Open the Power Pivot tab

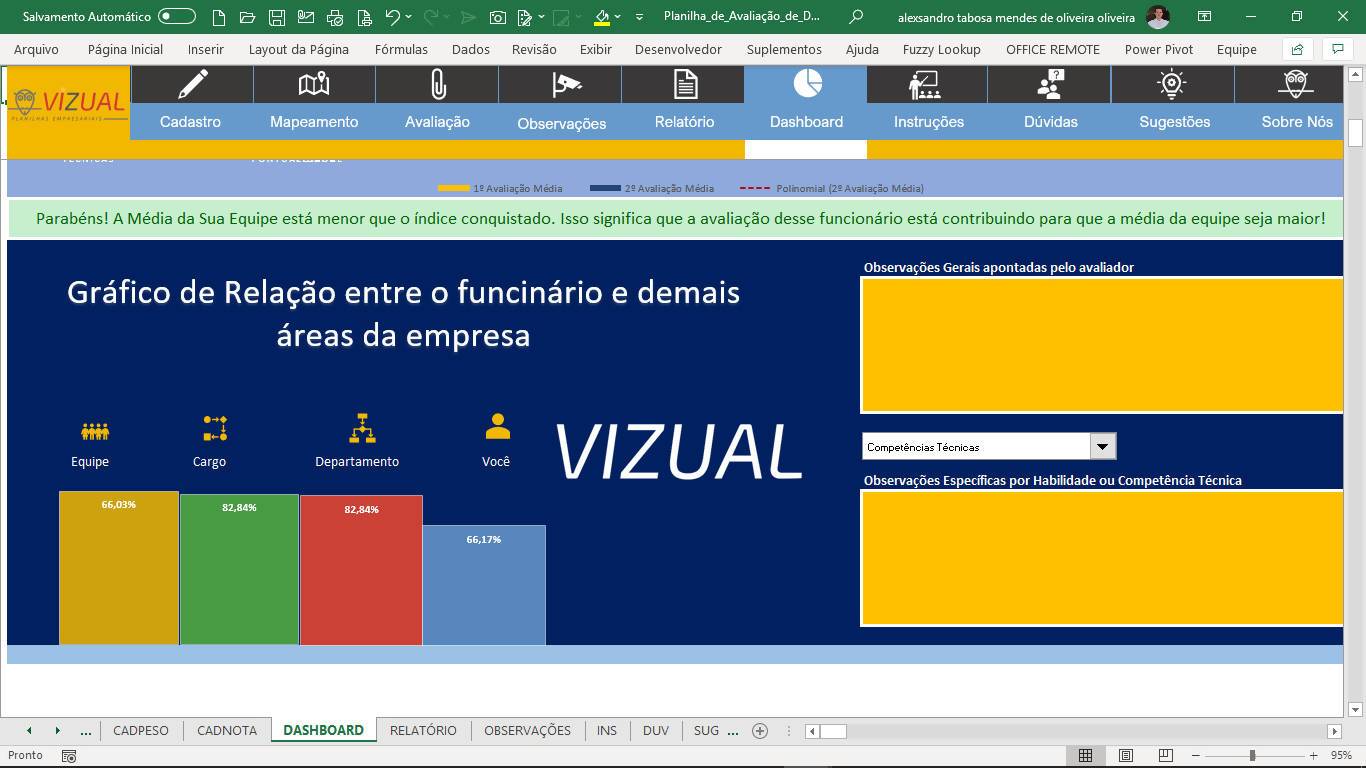point(1158,49)
